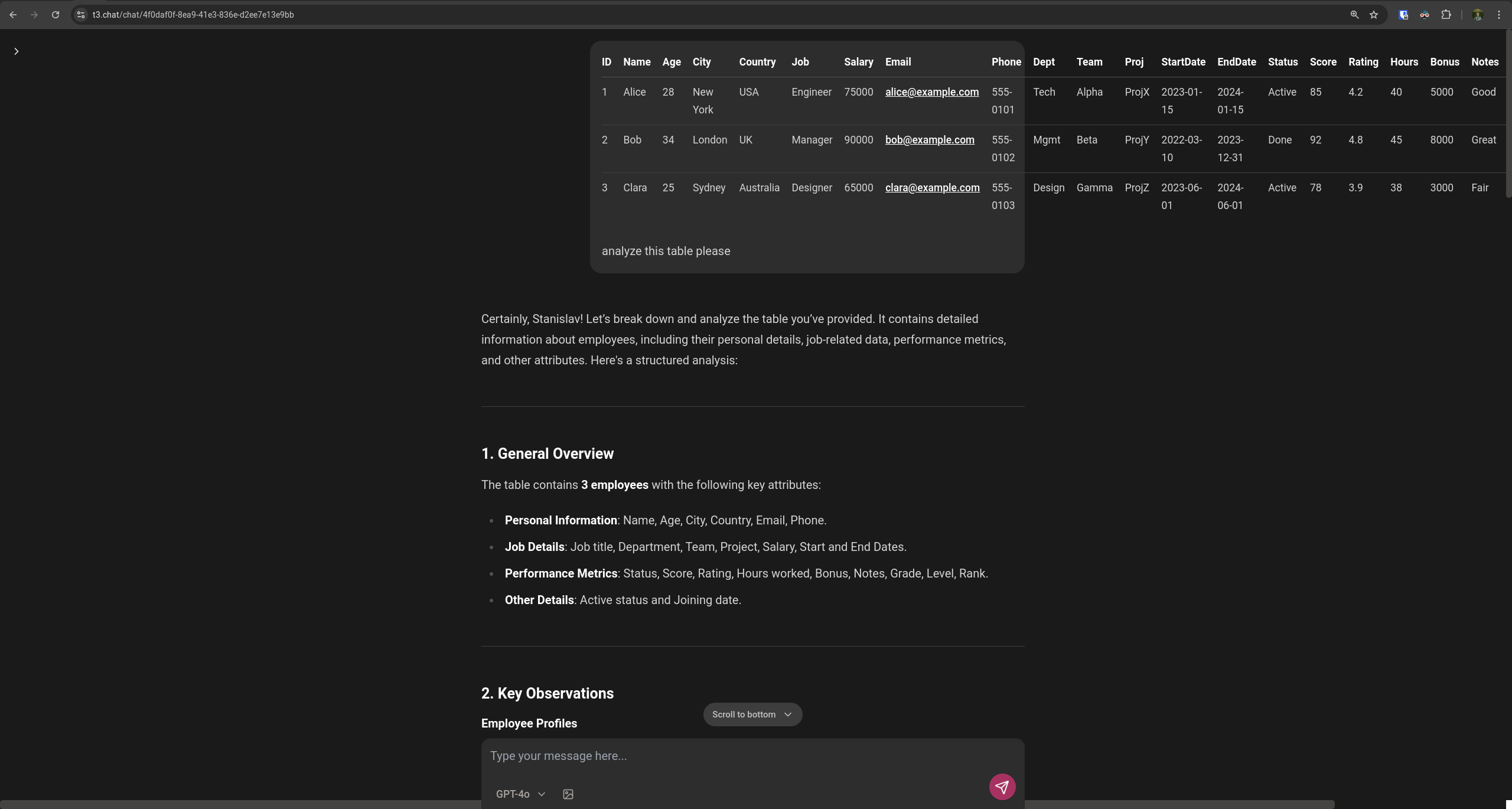Viewport: 1512px width, 809px height.
Task: Click the horizontal scrollbar at the bottom
Action: (x=667, y=804)
